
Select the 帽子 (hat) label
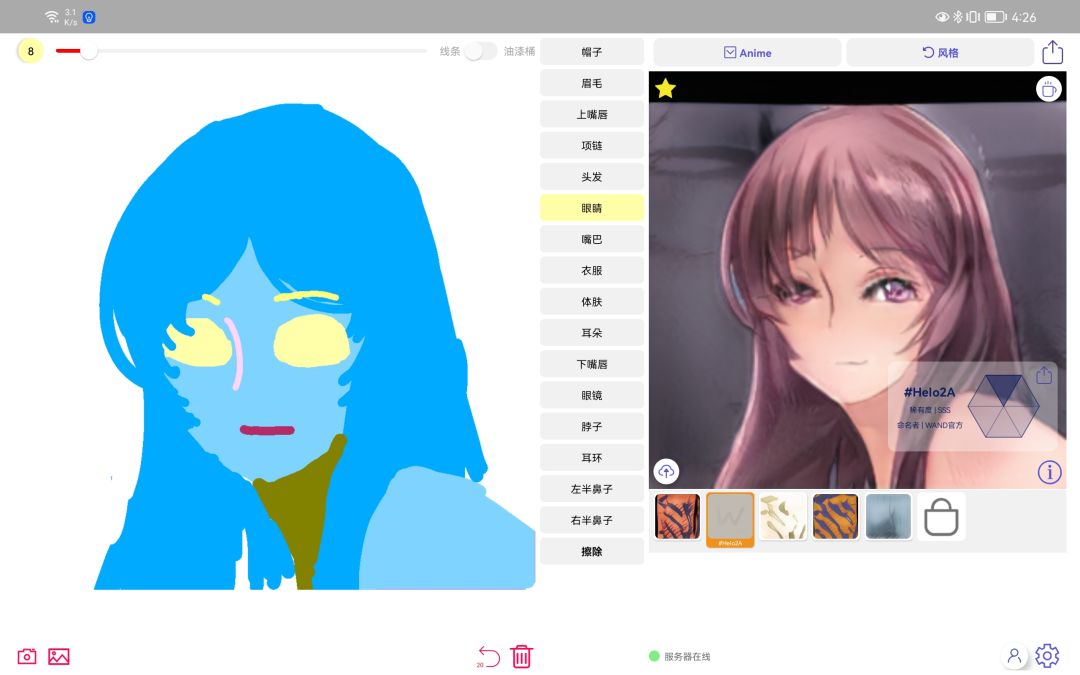(592, 52)
